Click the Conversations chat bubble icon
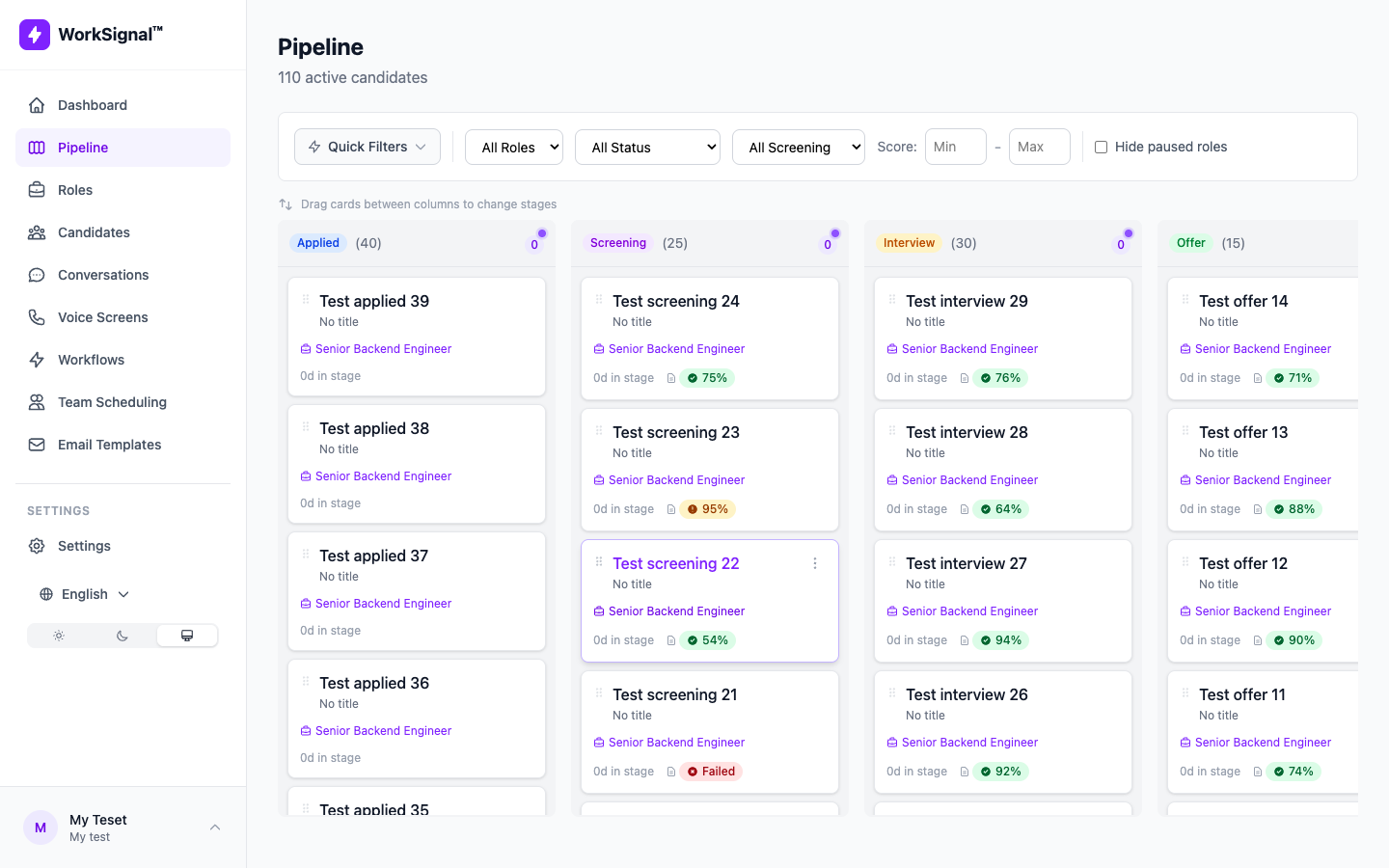The width and height of the screenshot is (1389, 868). [37, 274]
